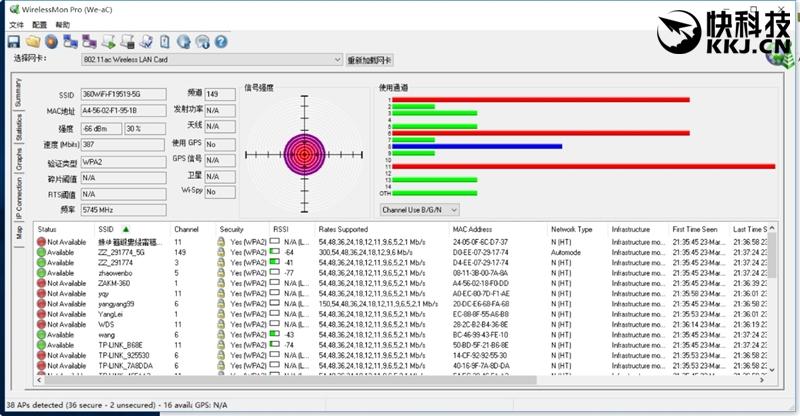Click MAC address D4-EE-07-29-17-74 cell
Image resolution: width=800 pixels, height=416 pixels.
tap(481, 262)
